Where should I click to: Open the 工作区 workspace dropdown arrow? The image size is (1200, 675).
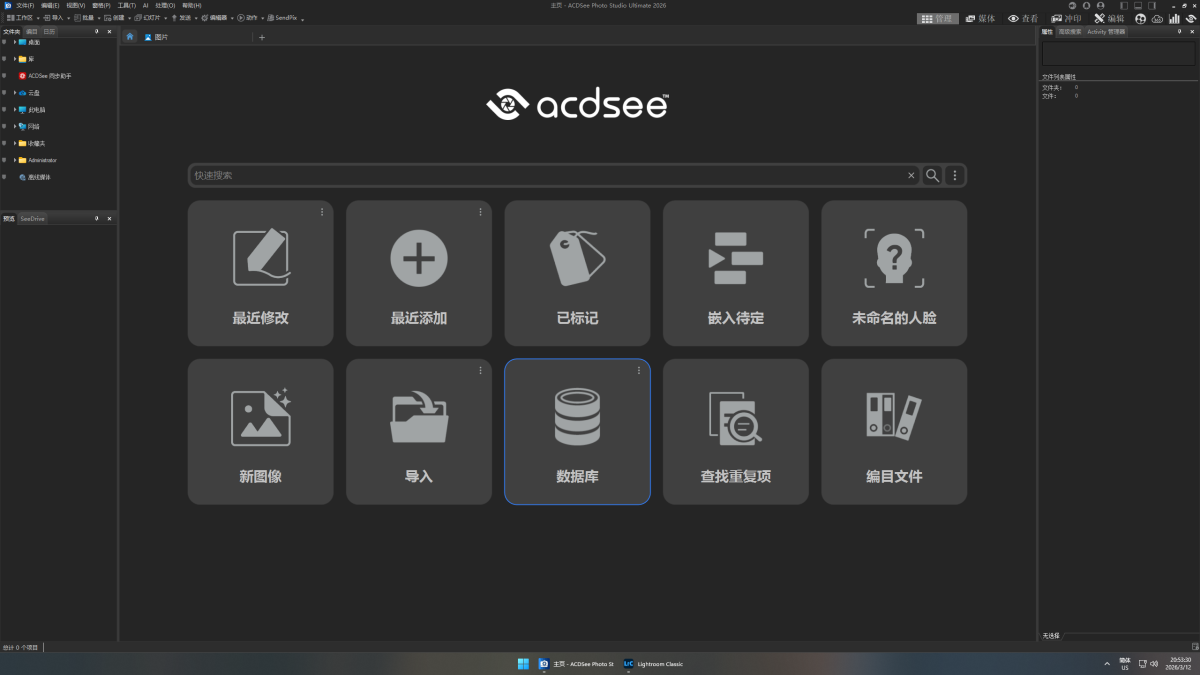pyautogui.click(x=36, y=18)
